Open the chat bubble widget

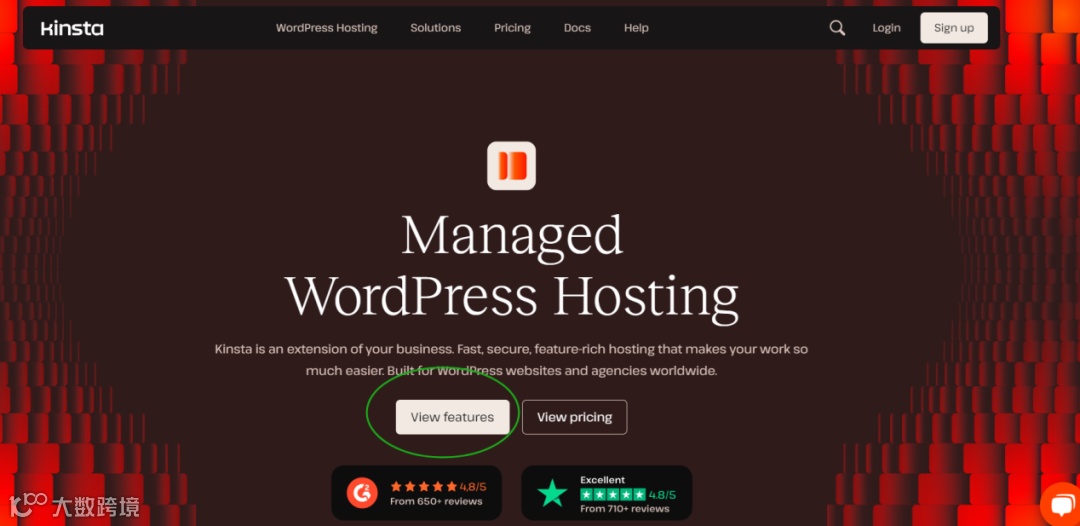(1061, 506)
